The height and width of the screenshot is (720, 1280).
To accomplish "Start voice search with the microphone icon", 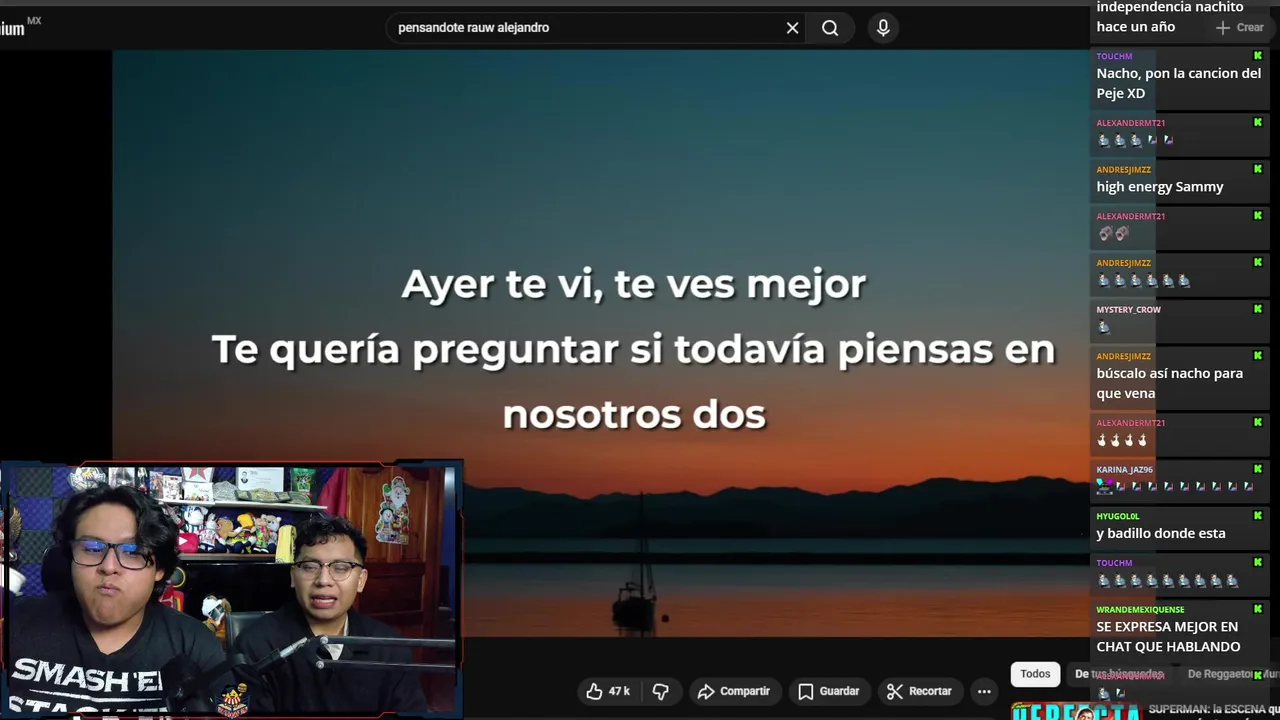I will pyautogui.click(x=883, y=28).
